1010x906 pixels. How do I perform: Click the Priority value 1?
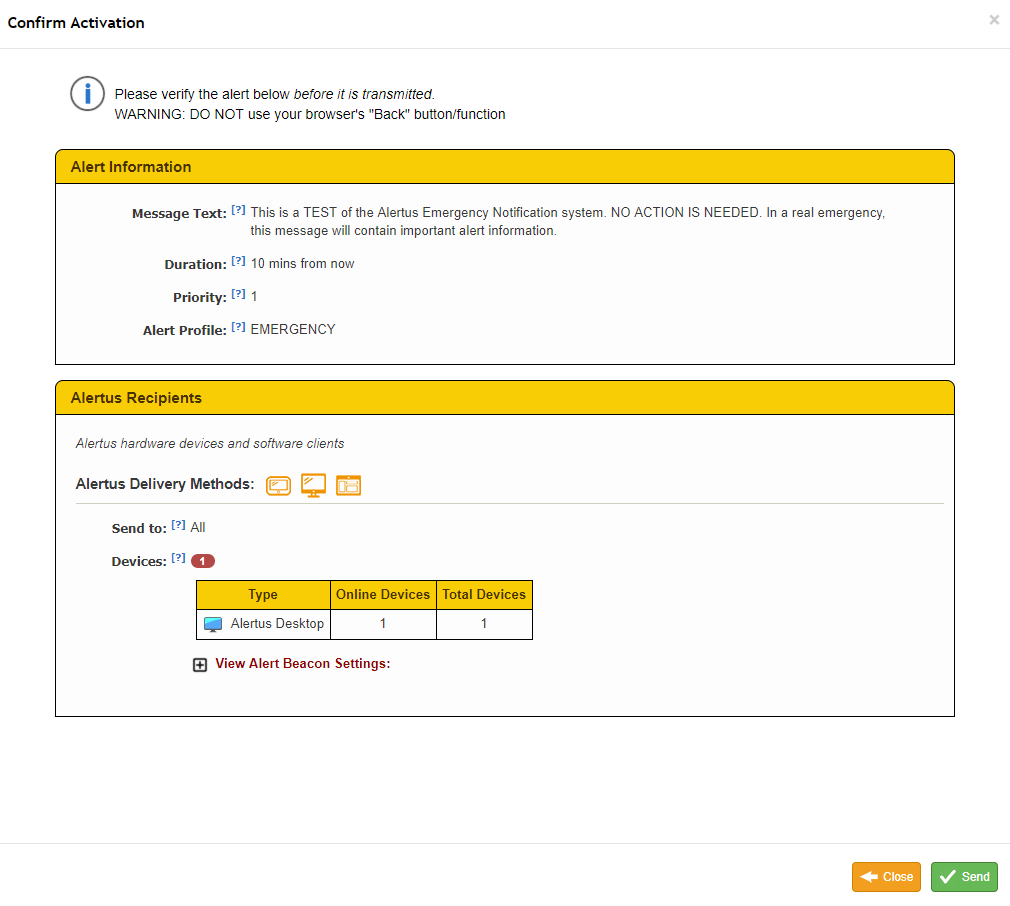pos(254,296)
